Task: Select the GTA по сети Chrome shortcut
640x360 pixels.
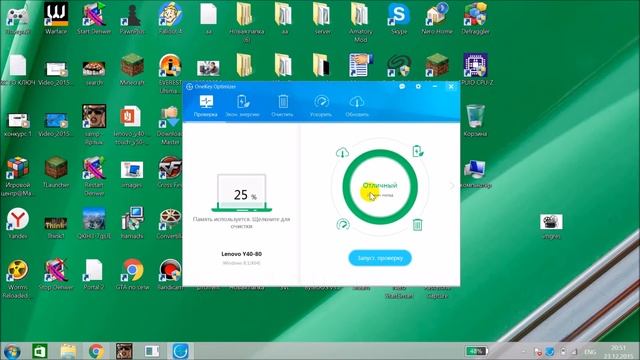Action: (132, 274)
